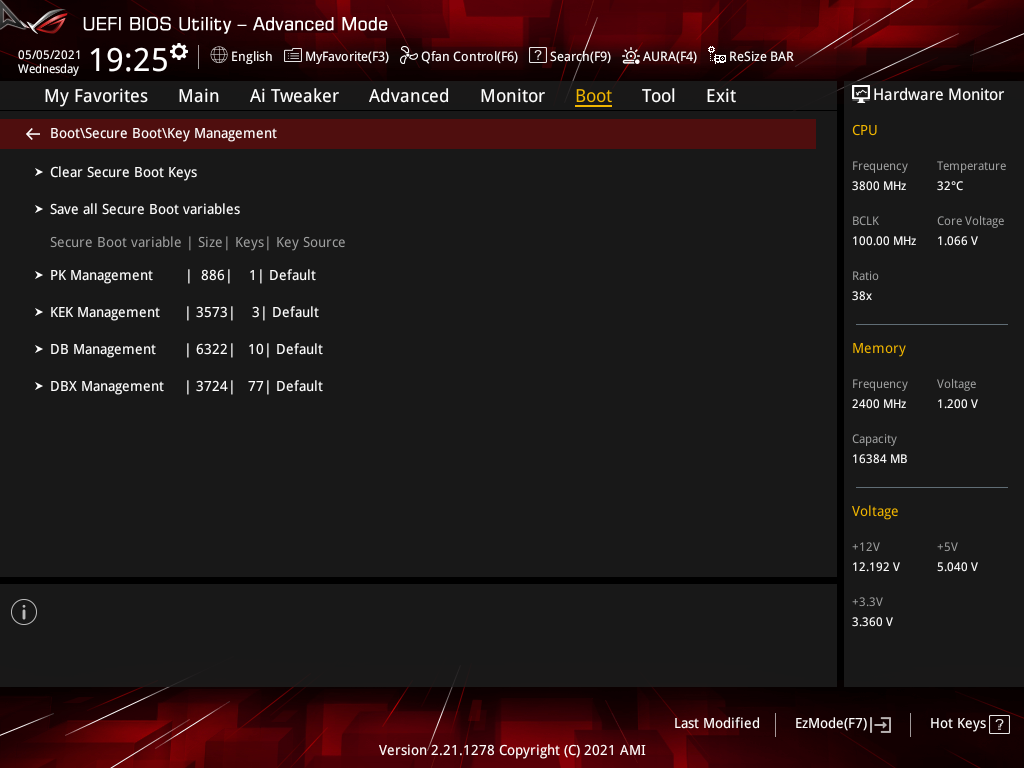The height and width of the screenshot is (768, 1024).
Task: Expand Save all Secure Boot variables arrow
Action: pyautogui.click(x=39, y=210)
